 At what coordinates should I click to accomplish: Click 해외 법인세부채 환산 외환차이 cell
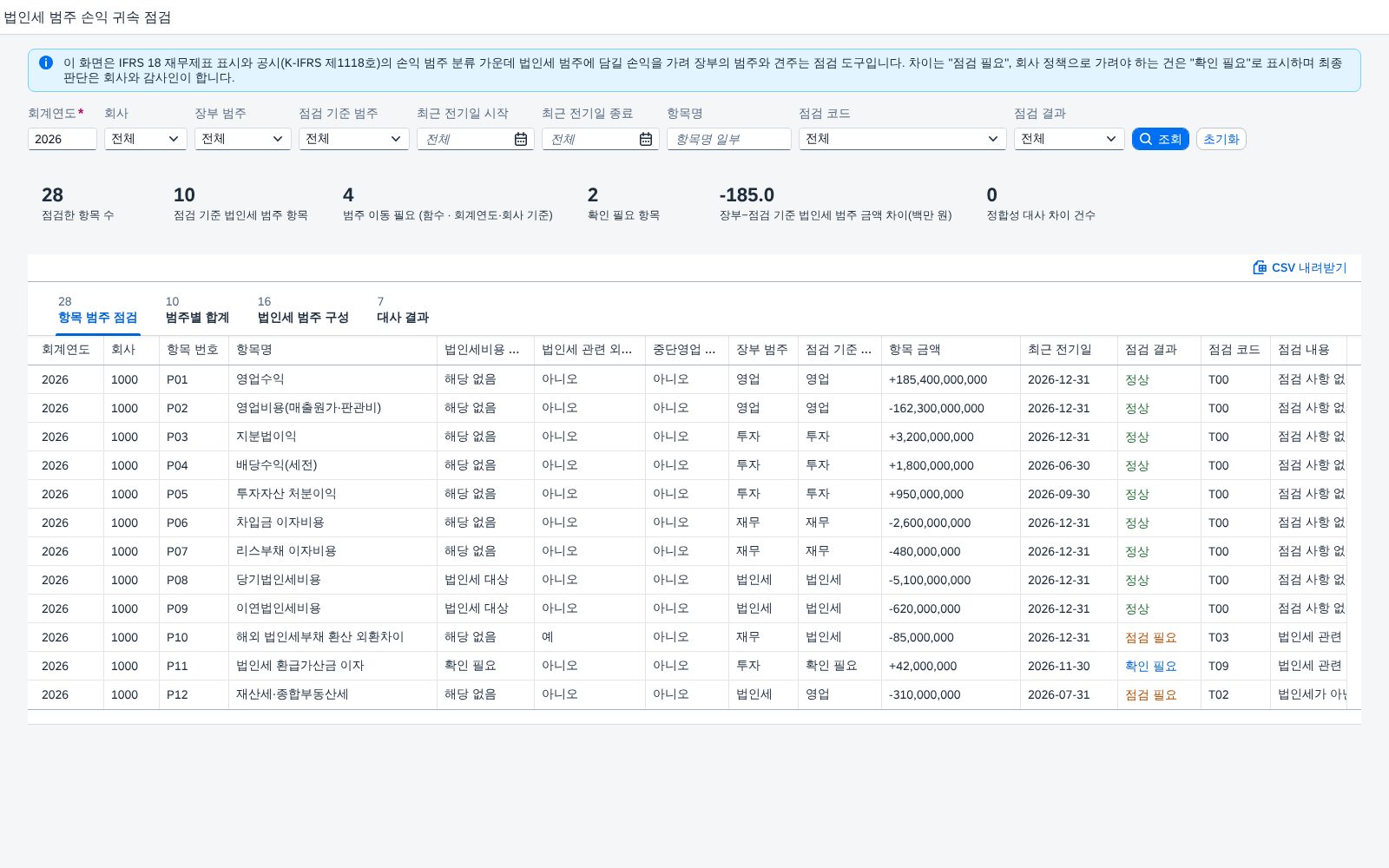[332, 637]
